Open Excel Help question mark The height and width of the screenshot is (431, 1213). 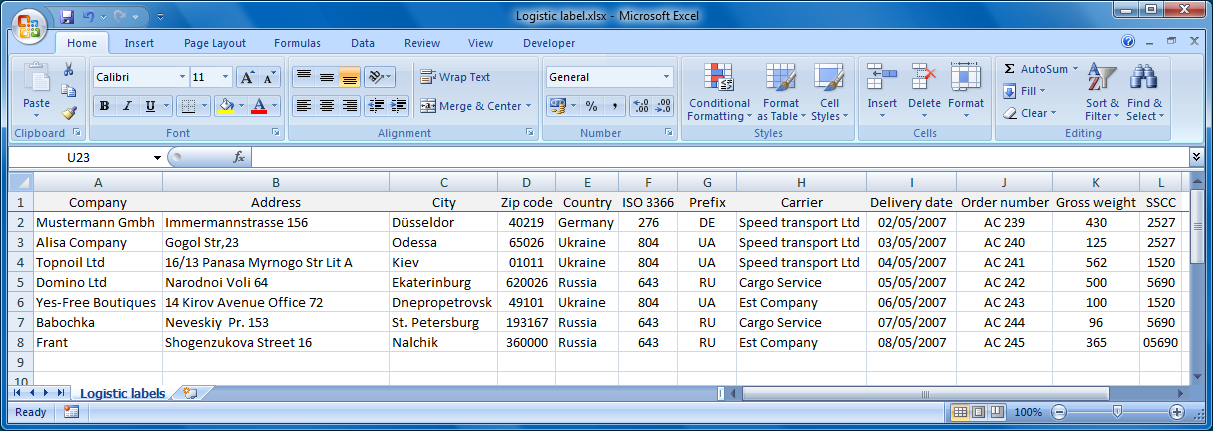[1128, 42]
